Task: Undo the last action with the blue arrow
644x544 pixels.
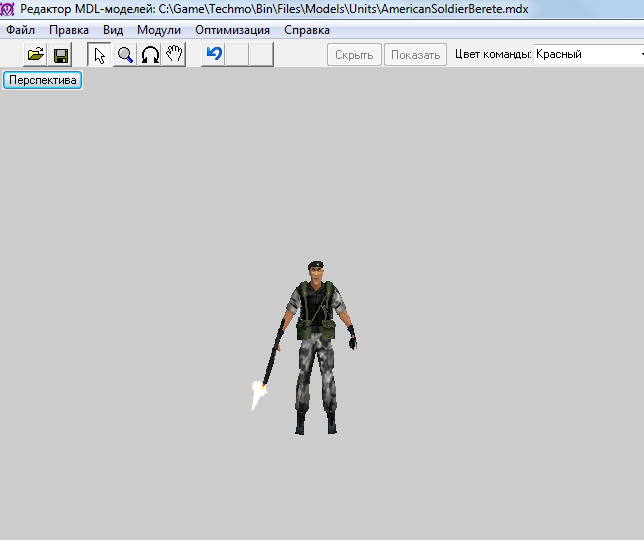Action: point(214,55)
